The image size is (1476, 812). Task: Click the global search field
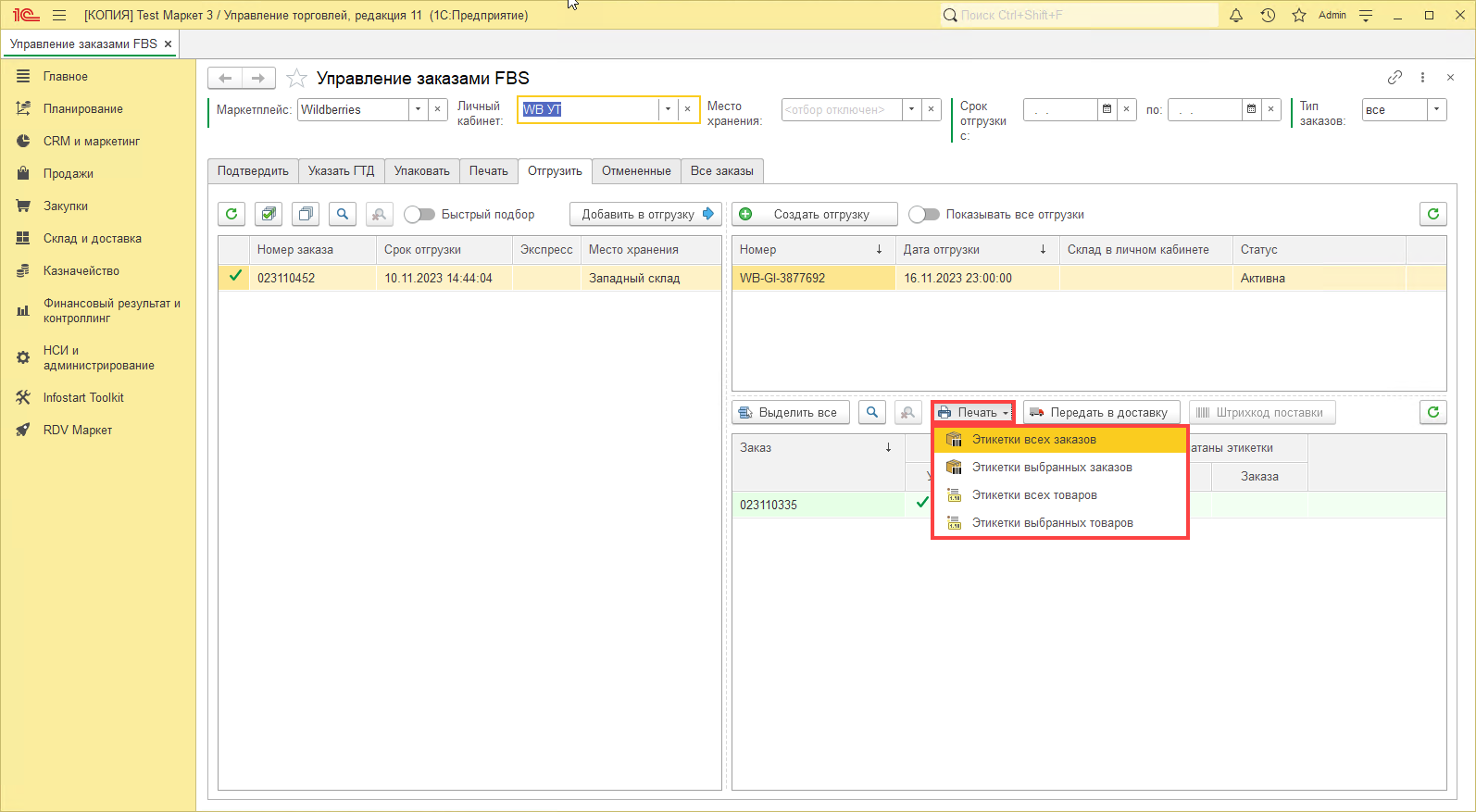click(x=1079, y=15)
